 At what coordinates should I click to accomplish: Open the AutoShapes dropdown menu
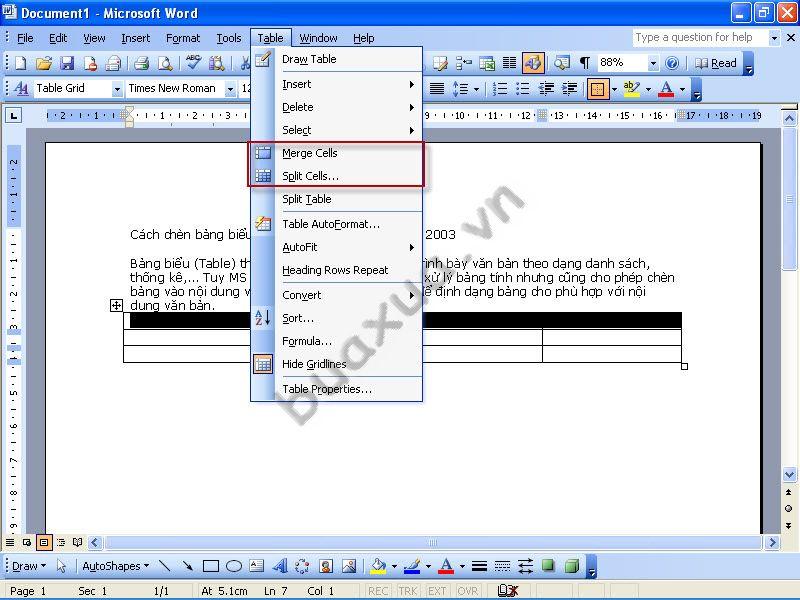[115, 566]
